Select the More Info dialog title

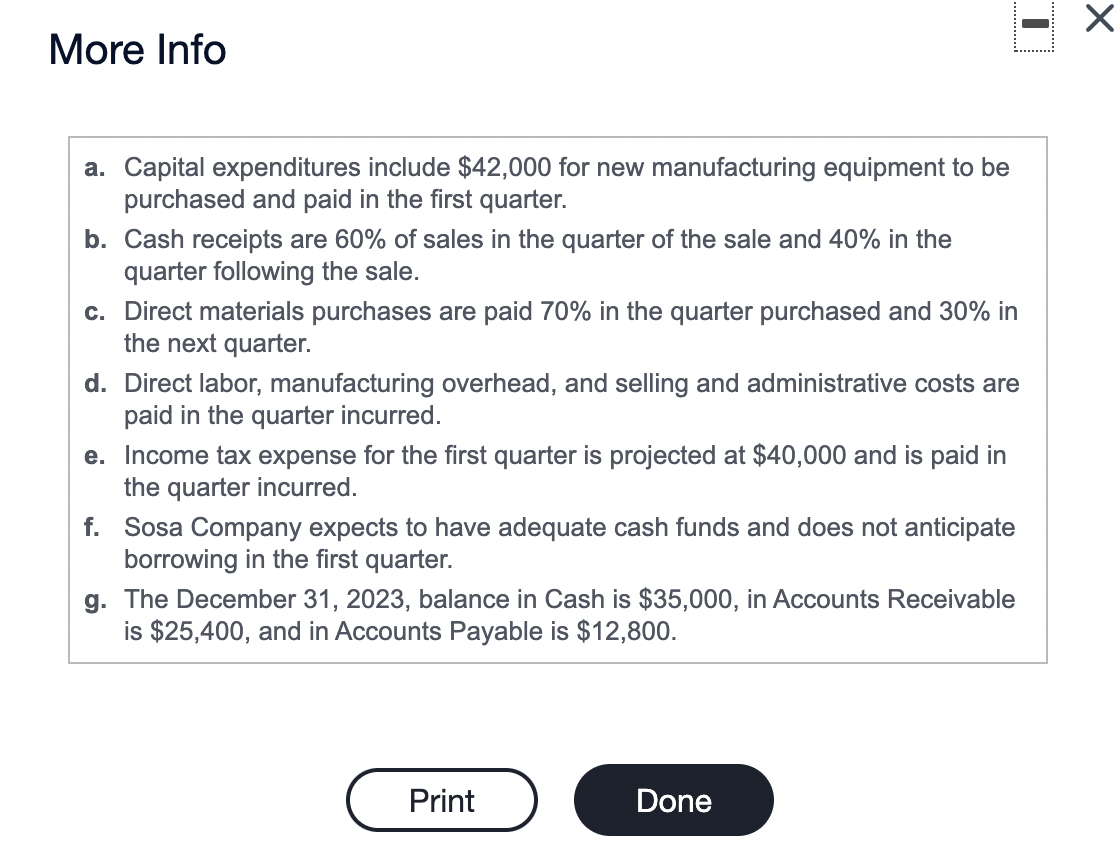point(136,49)
